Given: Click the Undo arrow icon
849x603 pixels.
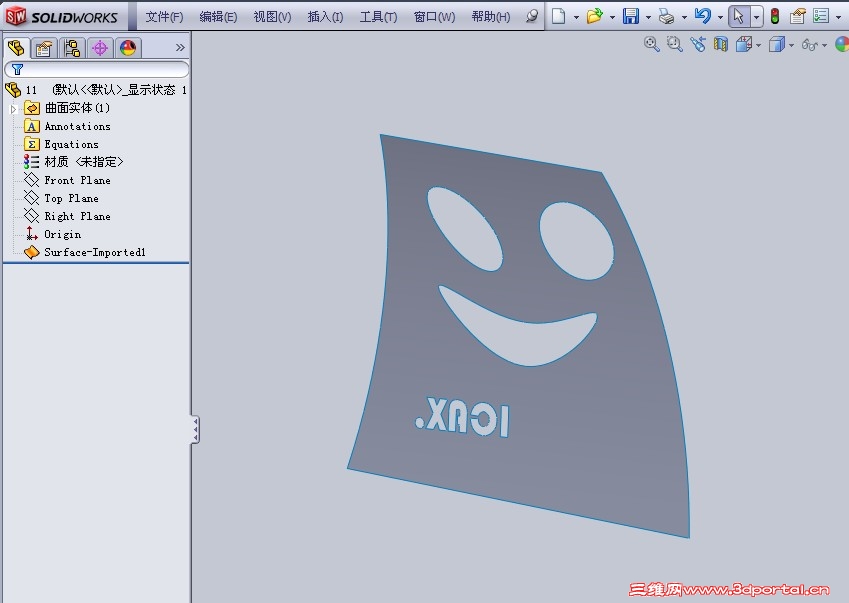Looking at the screenshot, I should [702, 16].
